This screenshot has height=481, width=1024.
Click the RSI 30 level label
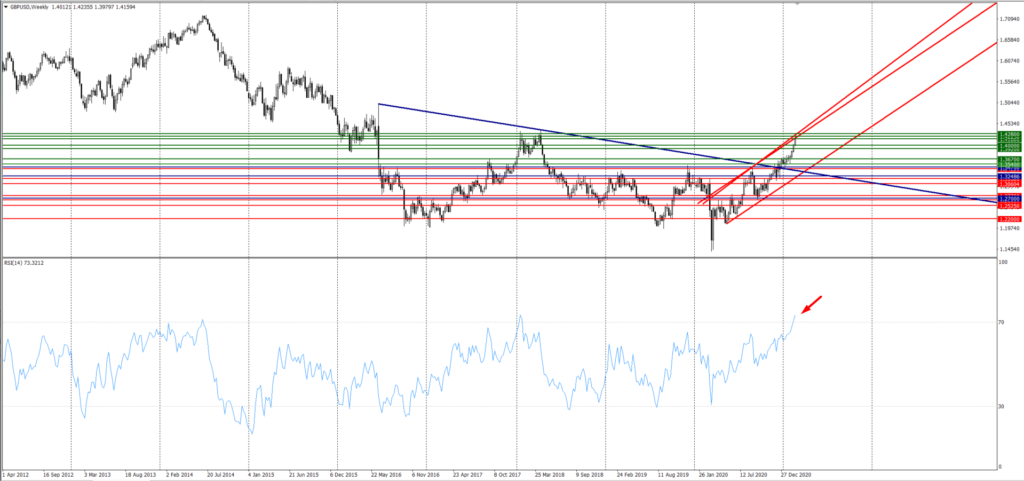tap(1000, 406)
